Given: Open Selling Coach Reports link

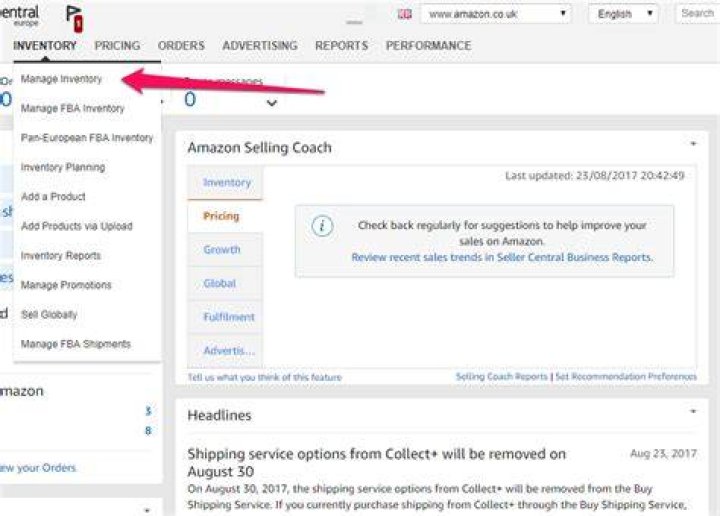Looking at the screenshot, I should coord(501,377).
